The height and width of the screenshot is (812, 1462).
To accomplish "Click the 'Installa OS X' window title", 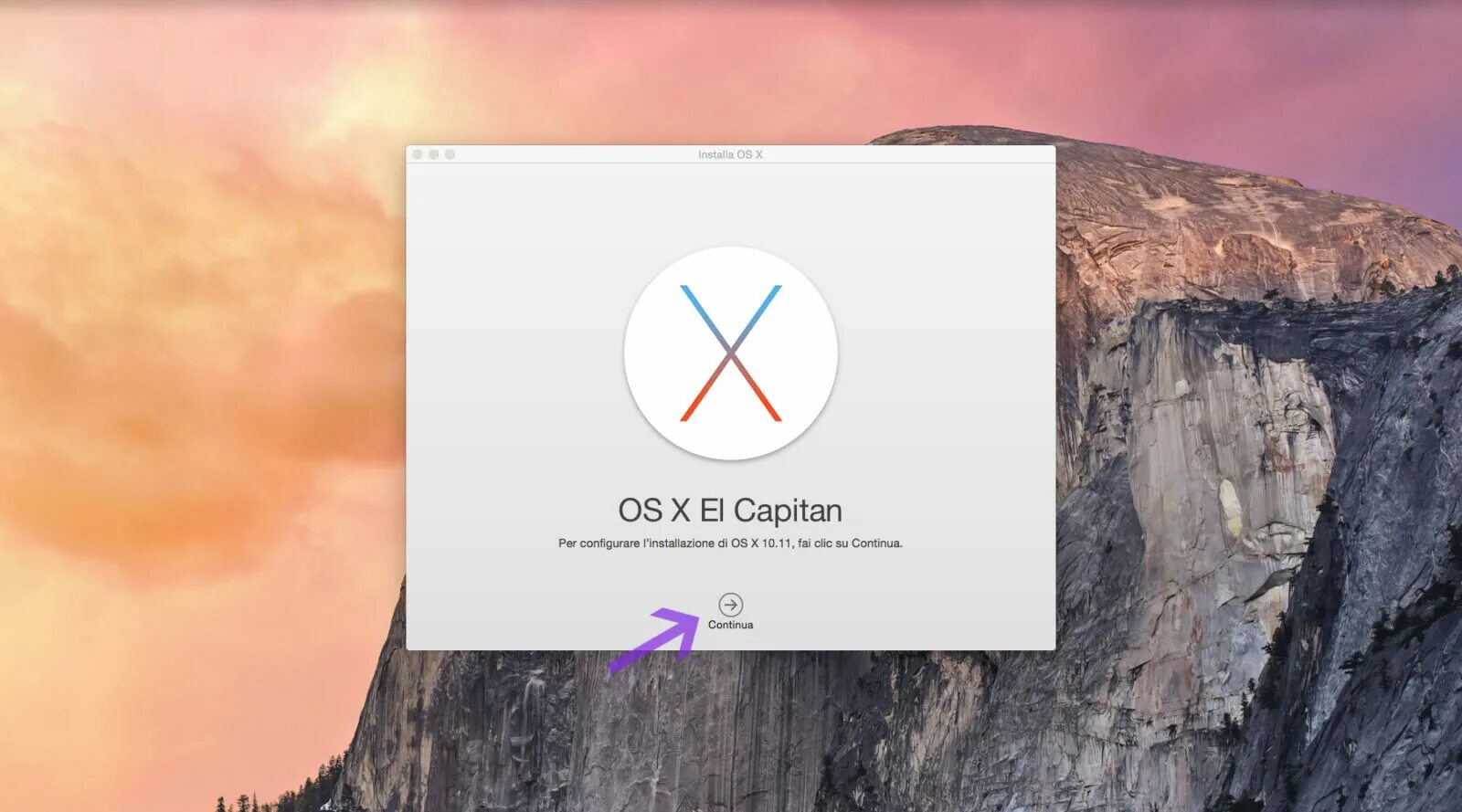I will point(730,154).
